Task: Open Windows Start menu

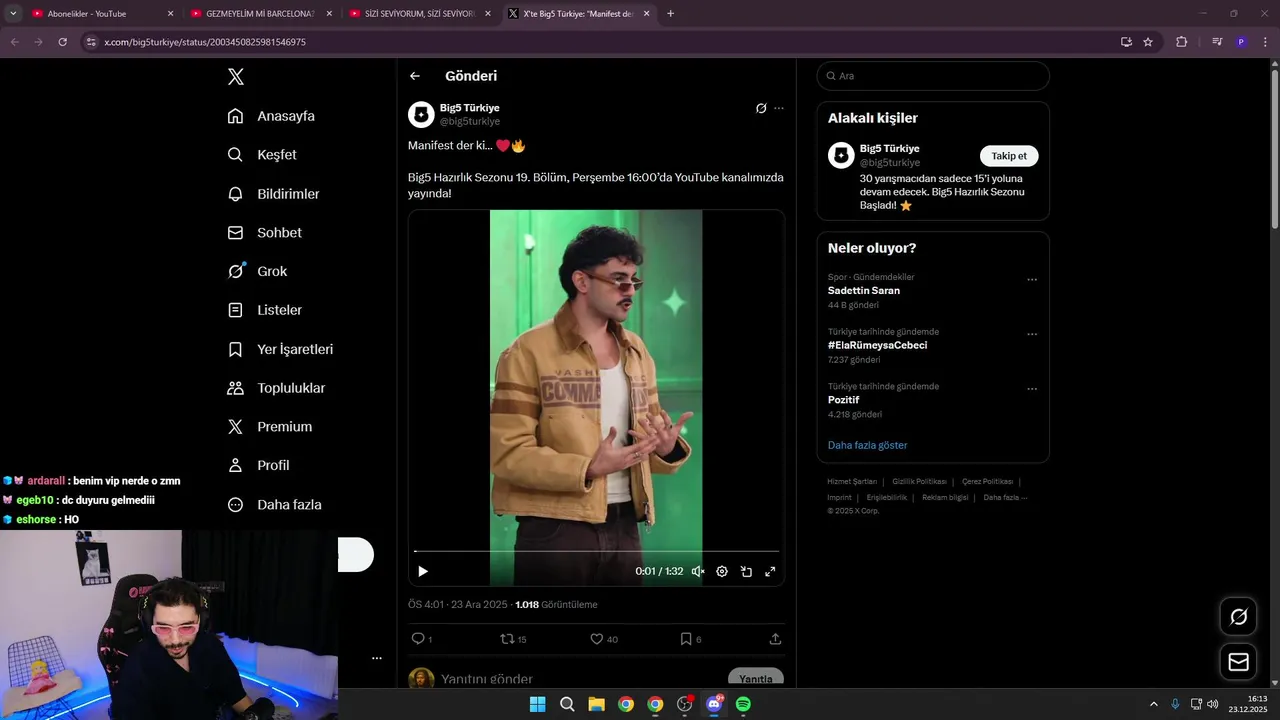Action: click(537, 704)
